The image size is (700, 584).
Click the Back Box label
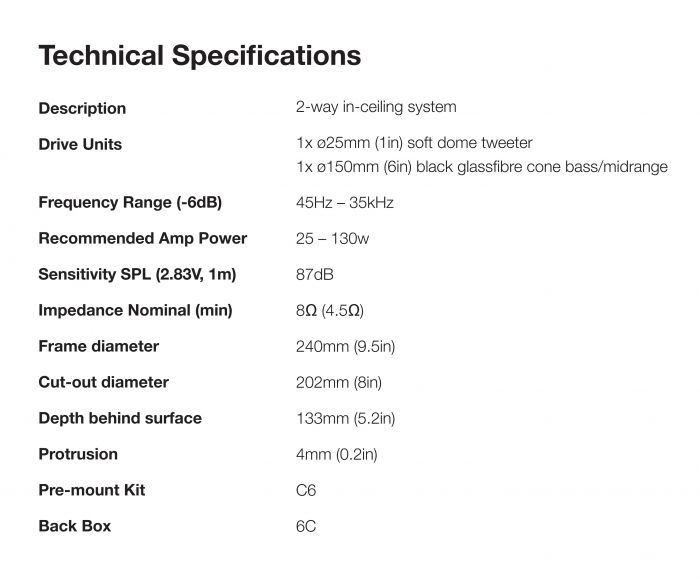(x=74, y=526)
